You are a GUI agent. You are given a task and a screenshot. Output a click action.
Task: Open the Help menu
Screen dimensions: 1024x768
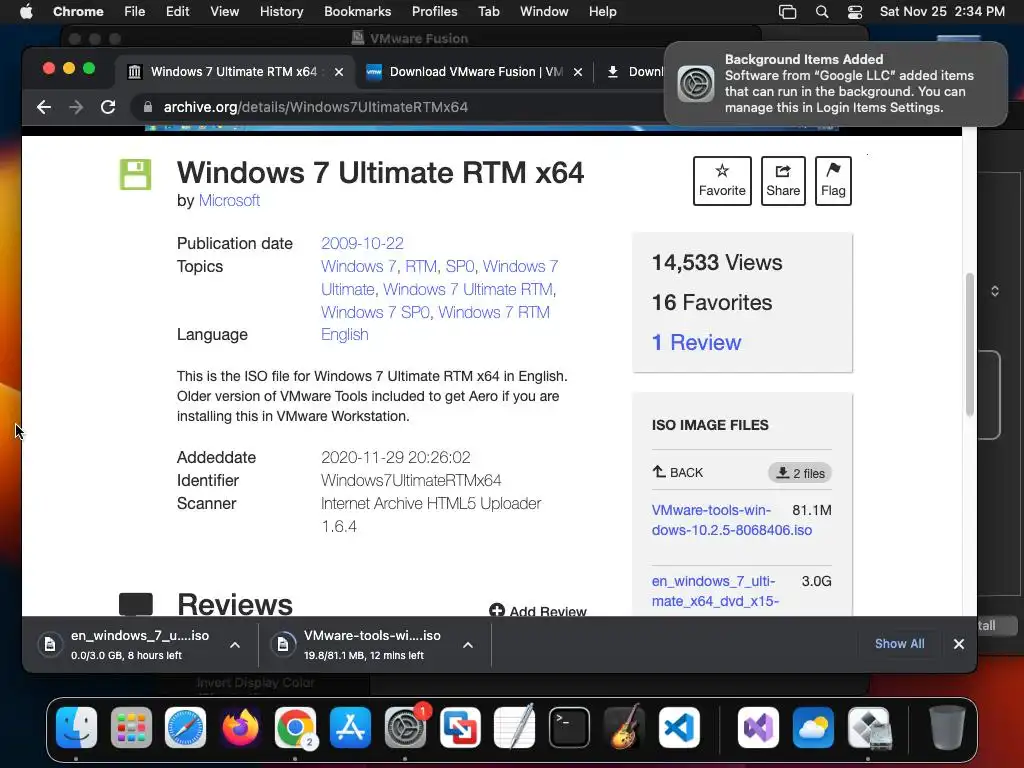coord(602,12)
